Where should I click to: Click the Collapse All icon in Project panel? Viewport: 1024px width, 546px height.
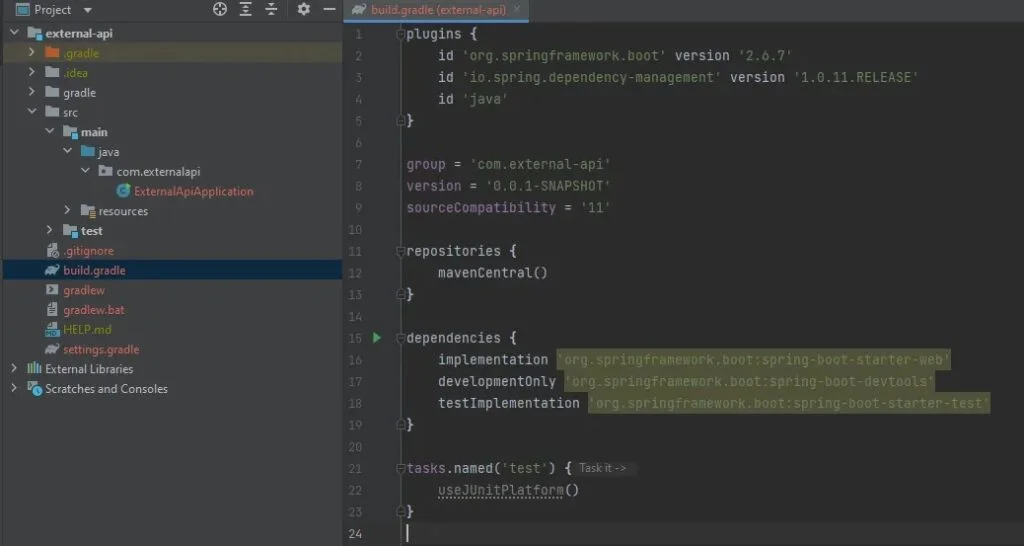tap(271, 10)
